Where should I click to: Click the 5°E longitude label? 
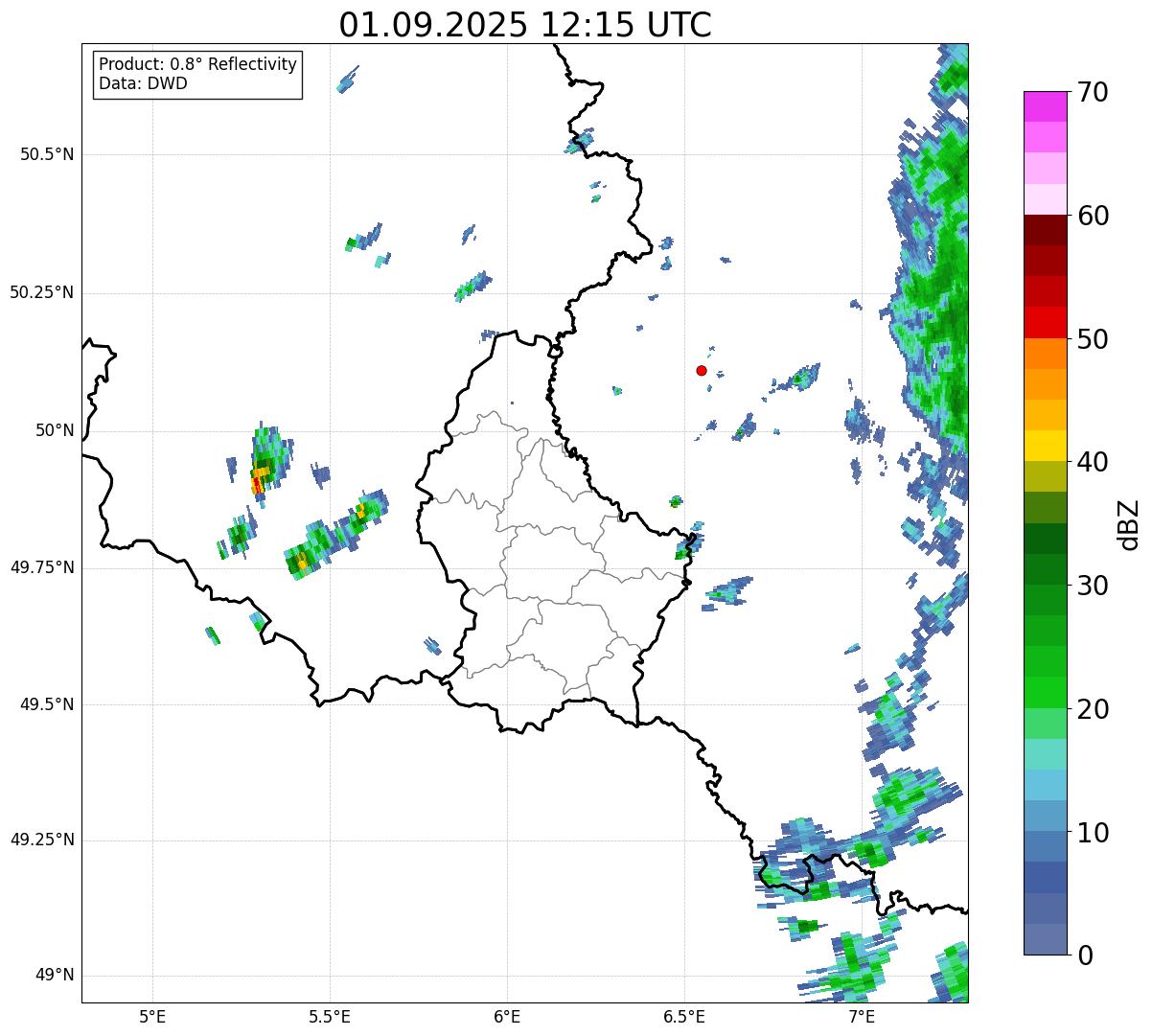[x=152, y=1016]
